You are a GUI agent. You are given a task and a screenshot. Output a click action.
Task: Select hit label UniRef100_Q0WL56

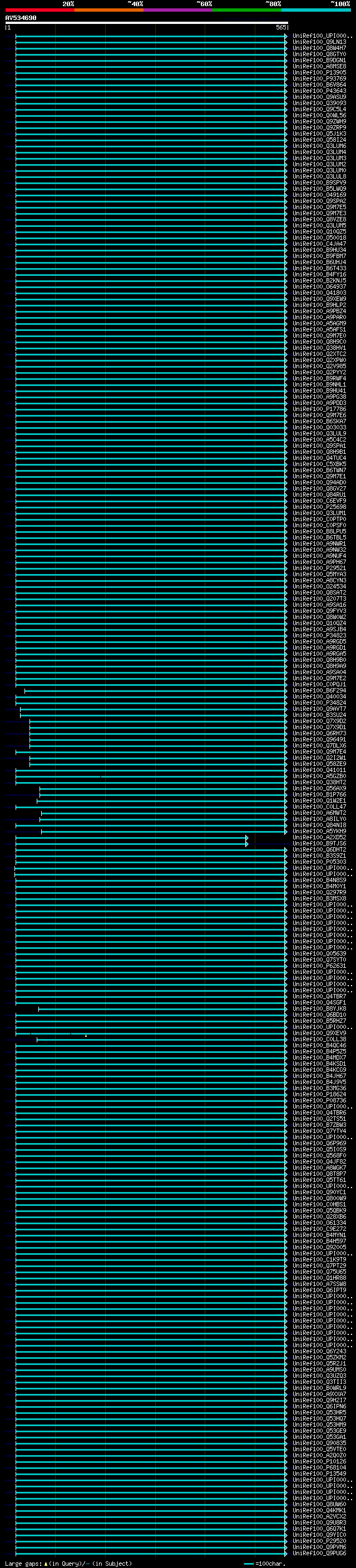pyautogui.click(x=319, y=115)
